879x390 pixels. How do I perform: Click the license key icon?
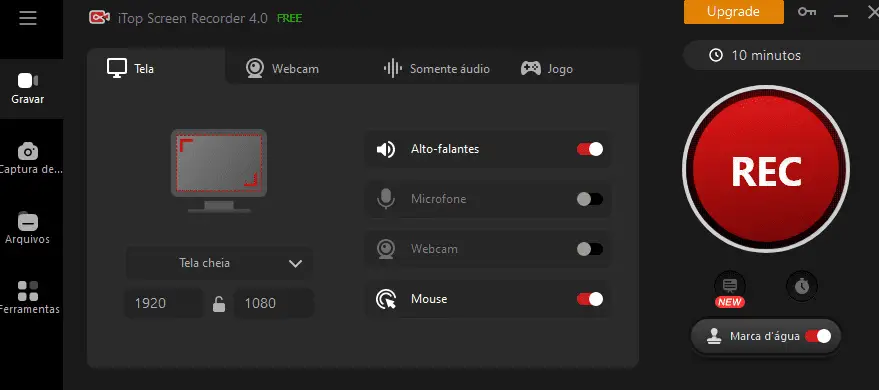click(807, 12)
